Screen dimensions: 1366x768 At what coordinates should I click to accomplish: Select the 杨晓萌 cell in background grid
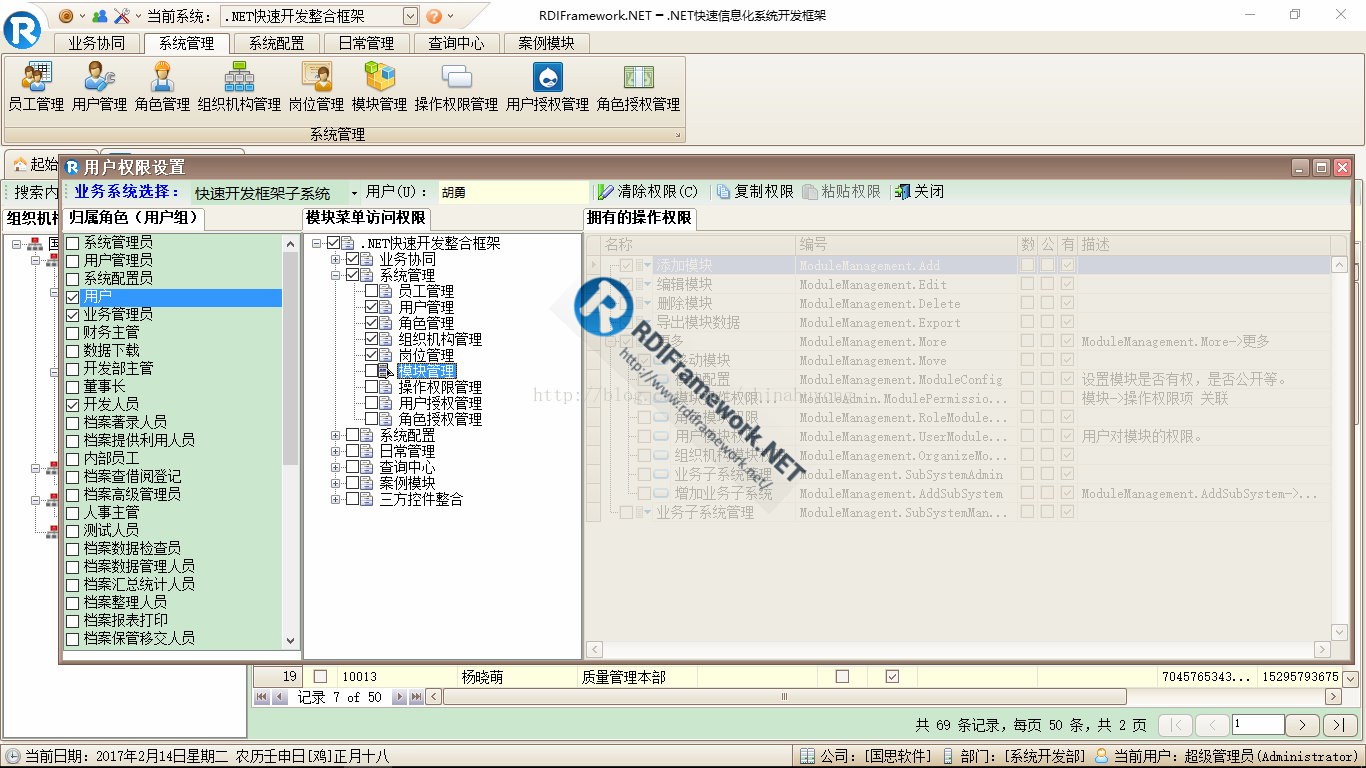(x=518, y=677)
